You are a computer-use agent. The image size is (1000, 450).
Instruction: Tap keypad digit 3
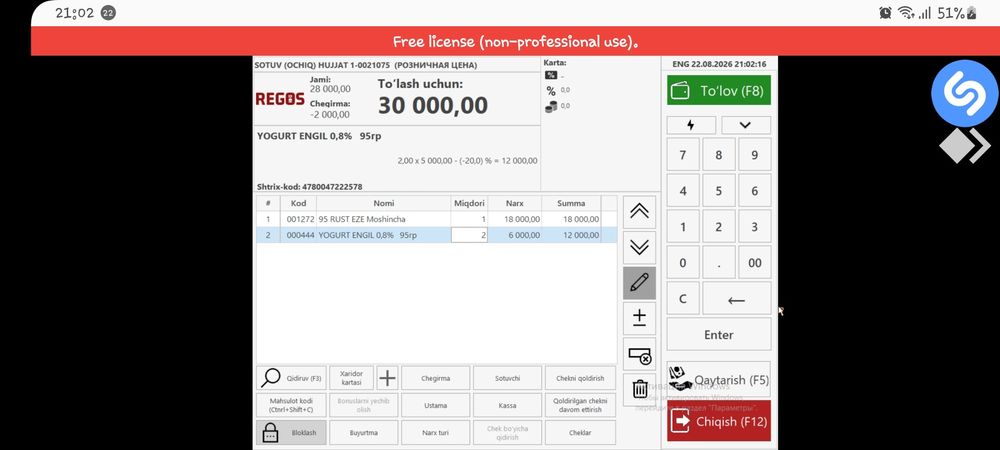(x=754, y=227)
